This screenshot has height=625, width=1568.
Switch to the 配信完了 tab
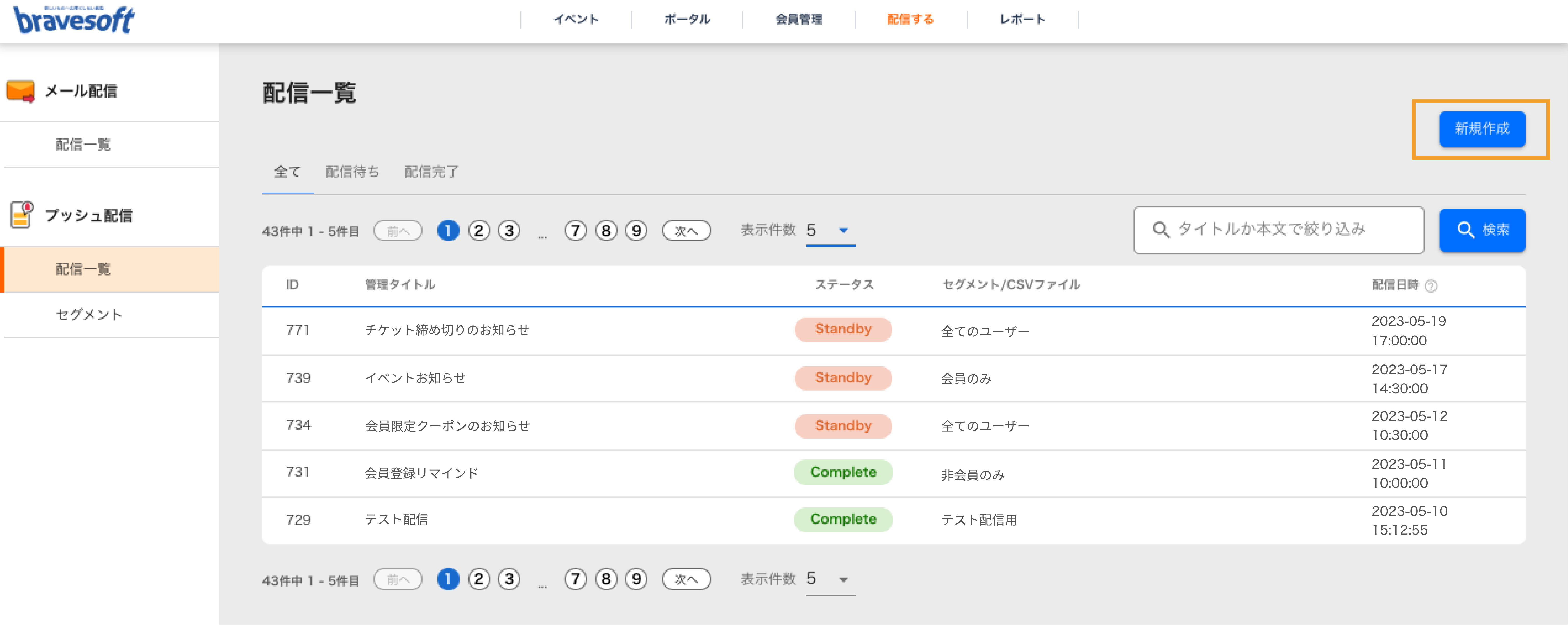click(432, 172)
